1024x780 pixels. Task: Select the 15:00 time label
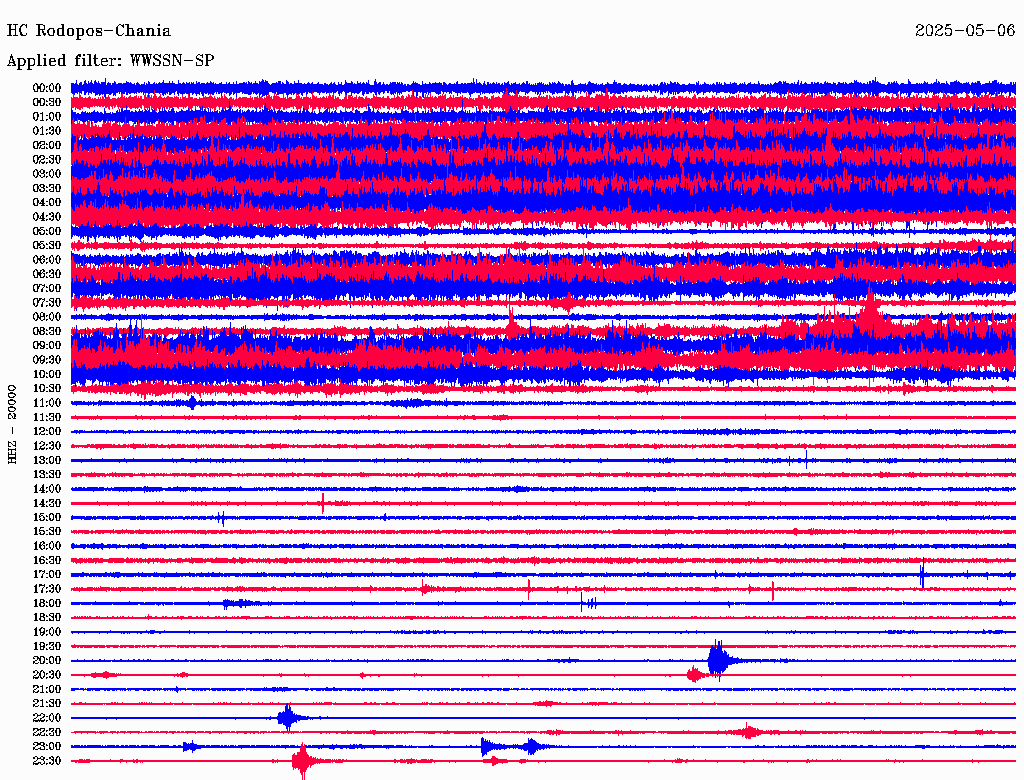[x=47, y=517]
